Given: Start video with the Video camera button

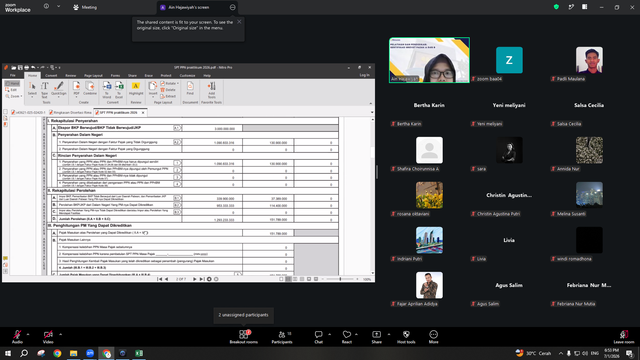Looking at the screenshot, I should coord(48,336).
